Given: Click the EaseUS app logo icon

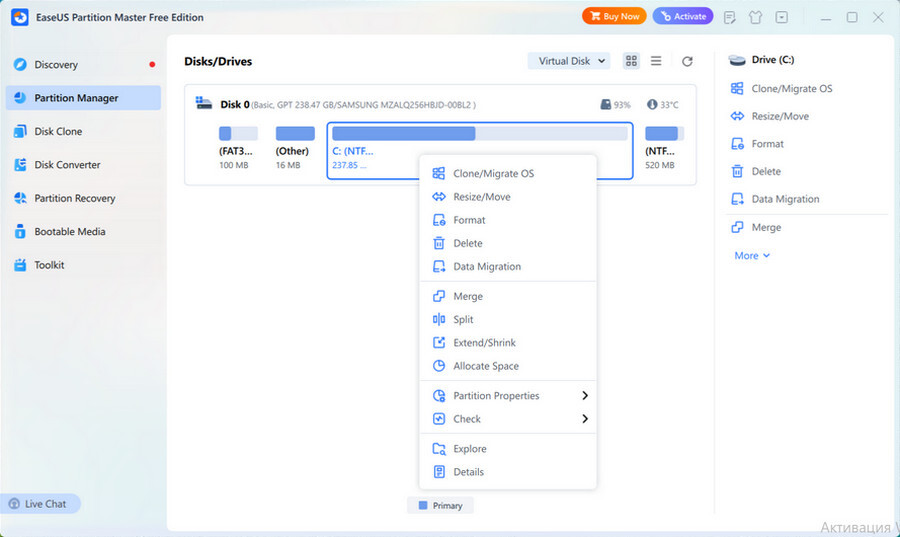Looking at the screenshot, I should coord(20,17).
